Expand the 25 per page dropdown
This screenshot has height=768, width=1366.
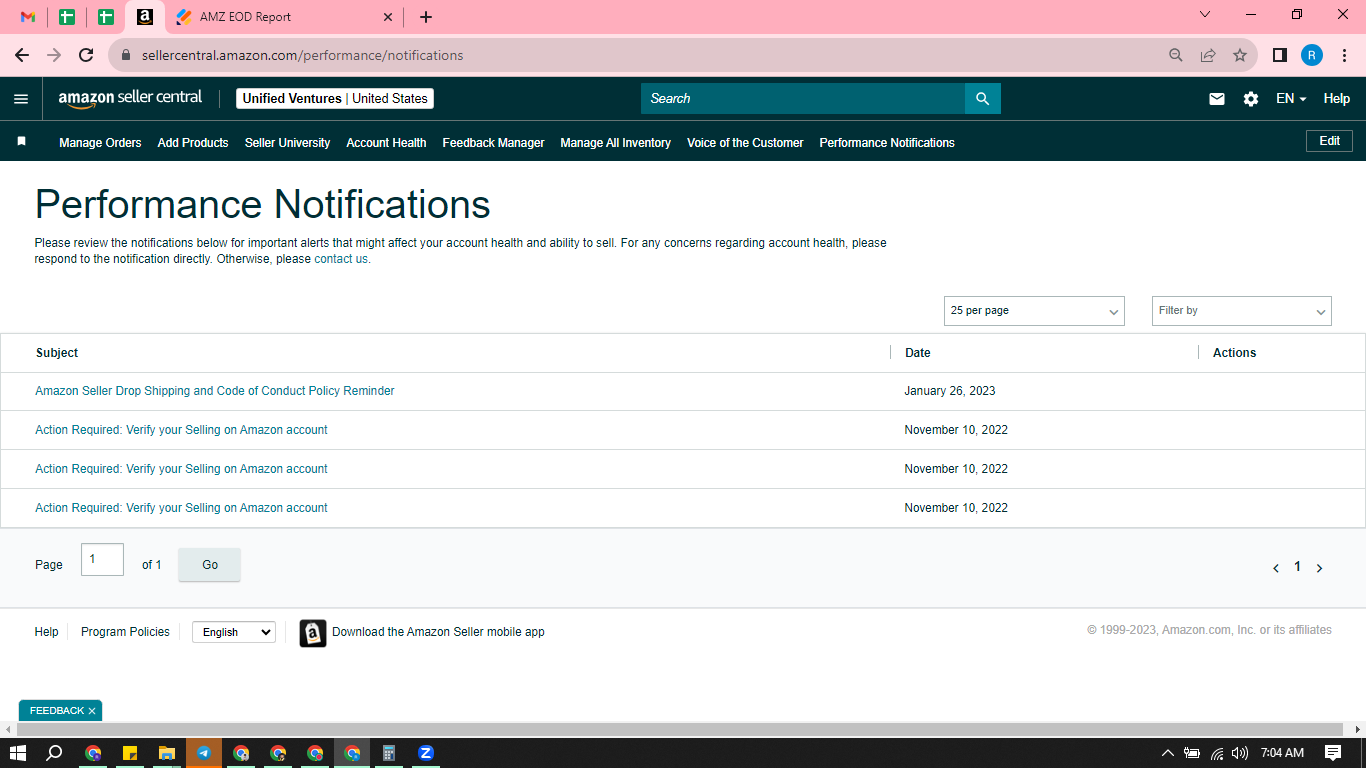point(1034,311)
